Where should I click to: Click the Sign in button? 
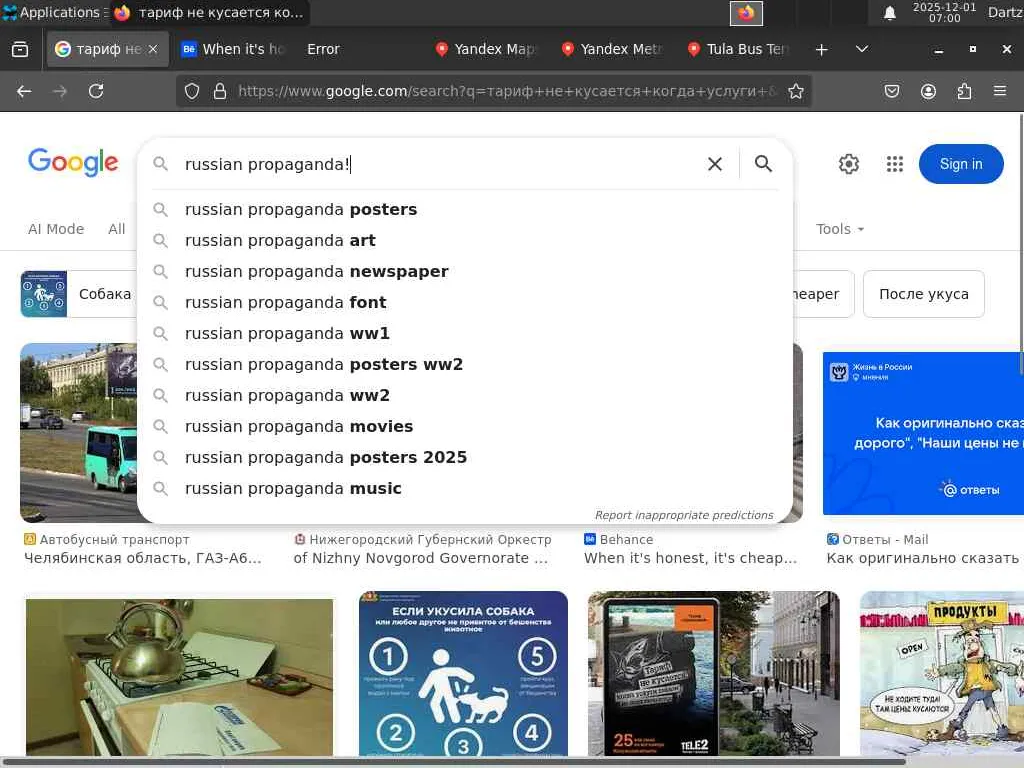point(961,164)
